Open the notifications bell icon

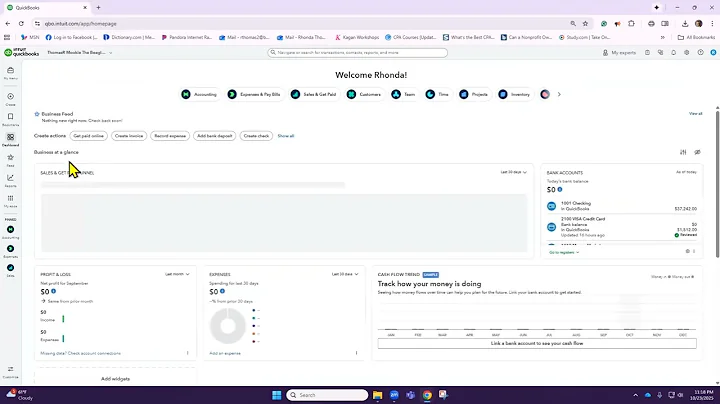[x=674, y=53]
